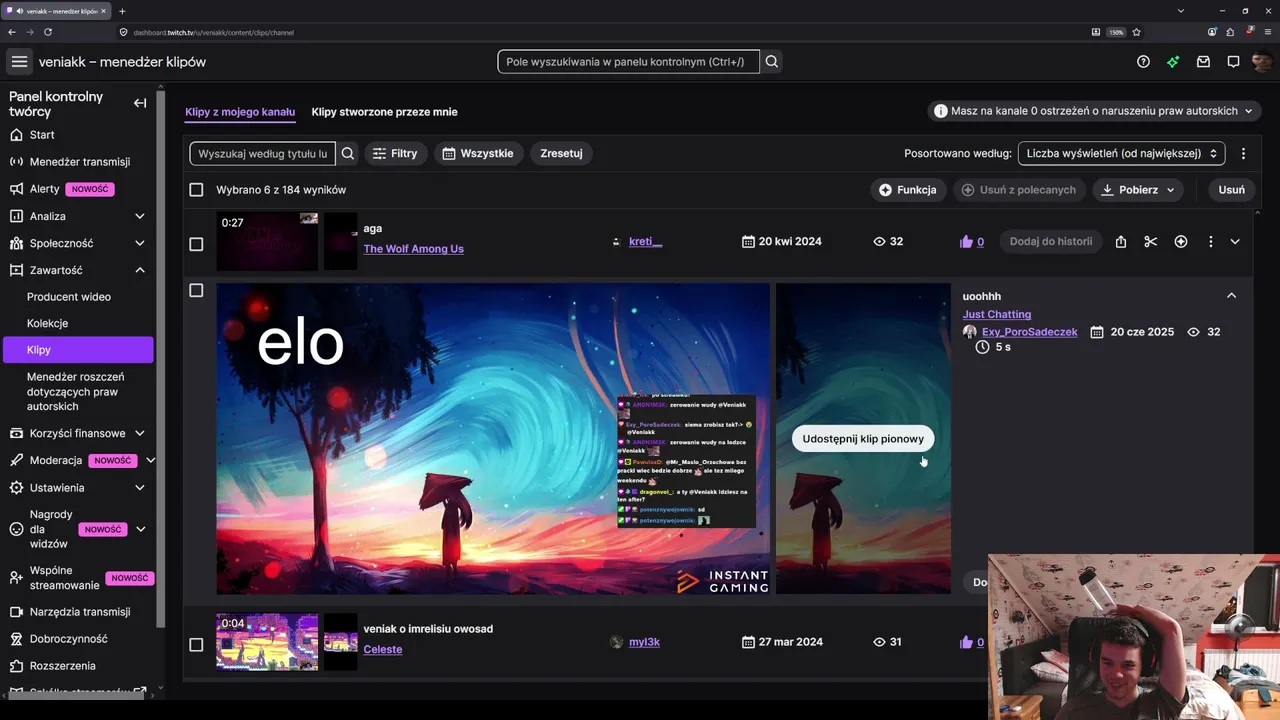Go back in the browser
Screen dimensions: 1280x720
coord(12,32)
